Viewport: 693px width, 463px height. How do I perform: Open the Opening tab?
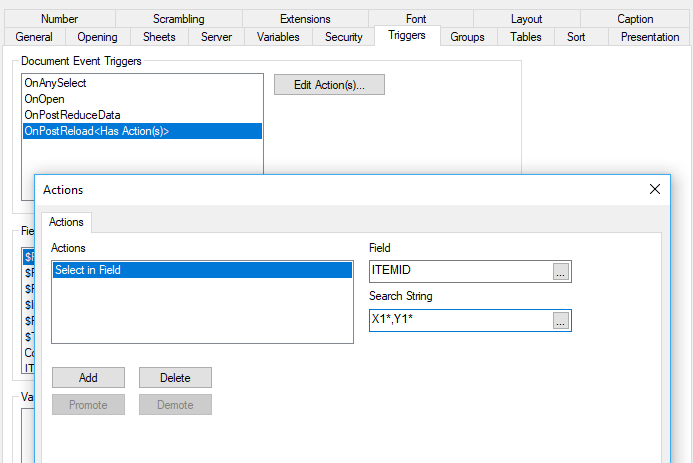[97, 37]
